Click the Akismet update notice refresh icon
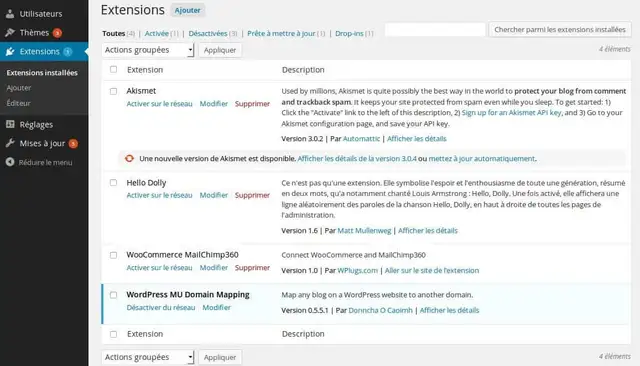The height and width of the screenshot is (366, 640). pyautogui.click(x=129, y=158)
